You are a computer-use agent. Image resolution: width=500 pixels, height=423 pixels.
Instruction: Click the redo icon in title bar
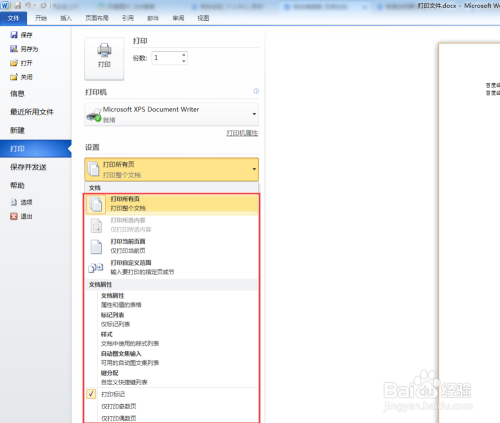(x=43, y=5)
